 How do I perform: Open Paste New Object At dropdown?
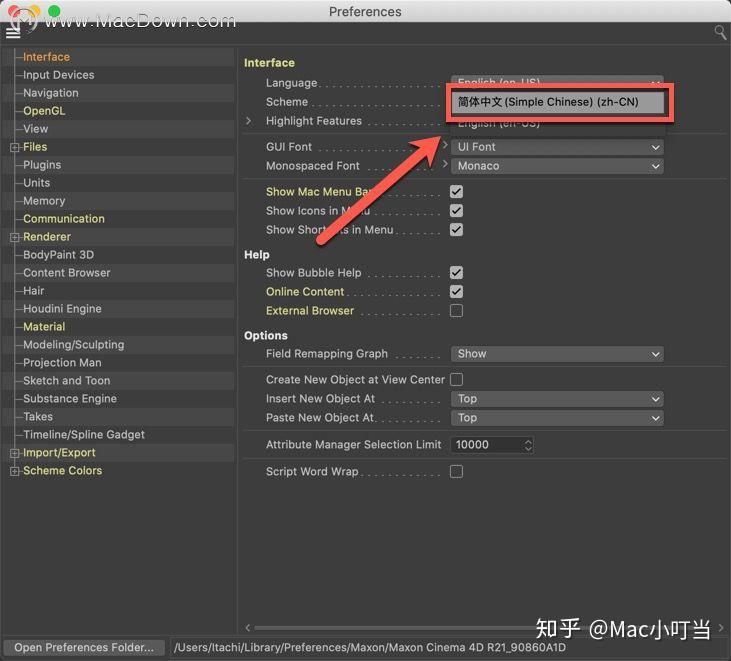tap(557, 418)
